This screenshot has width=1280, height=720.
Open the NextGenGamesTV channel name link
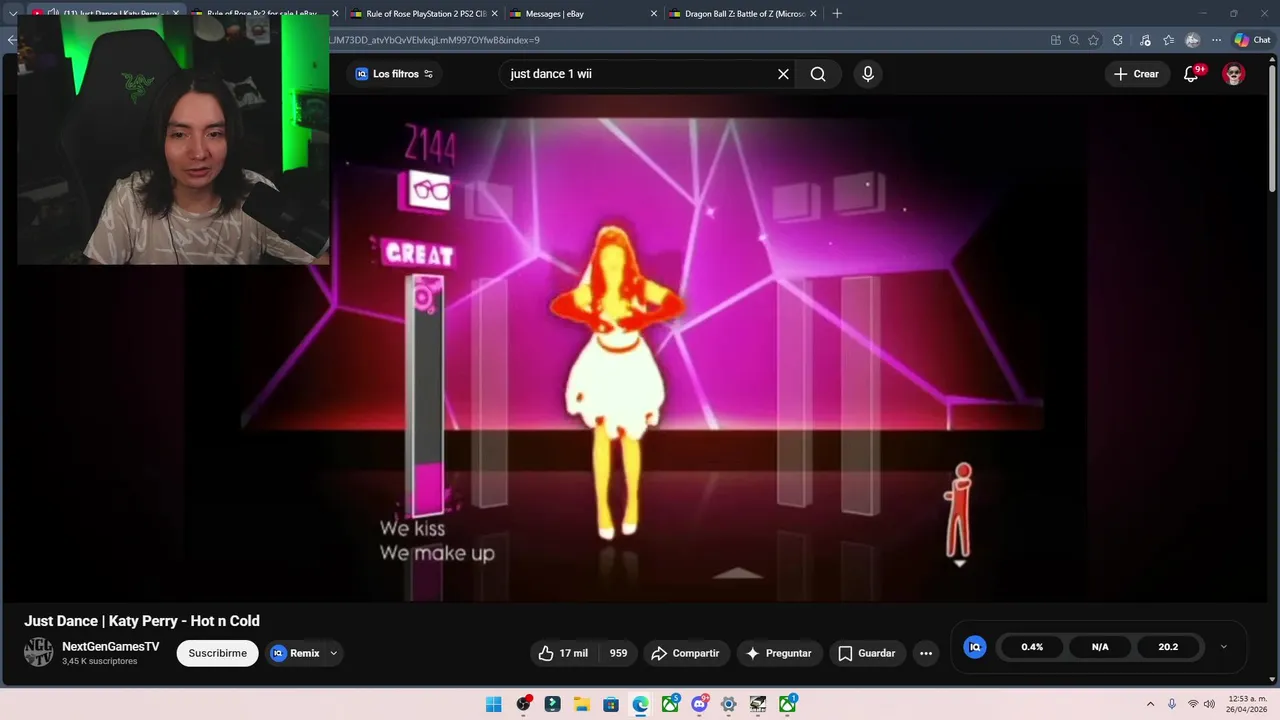click(110, 647)
